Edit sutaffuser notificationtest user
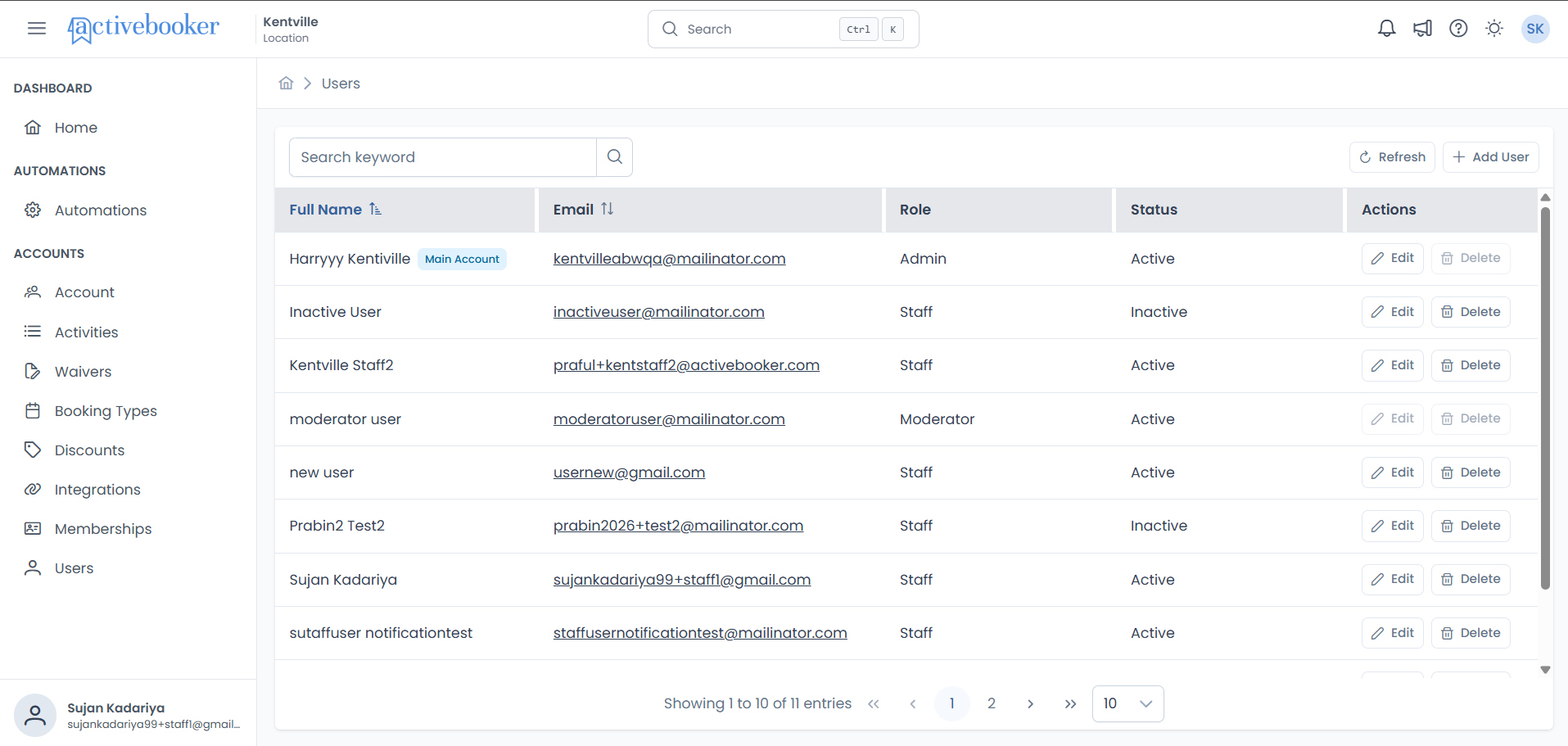The image size is (1568, 746). [x=1393, y=633]
